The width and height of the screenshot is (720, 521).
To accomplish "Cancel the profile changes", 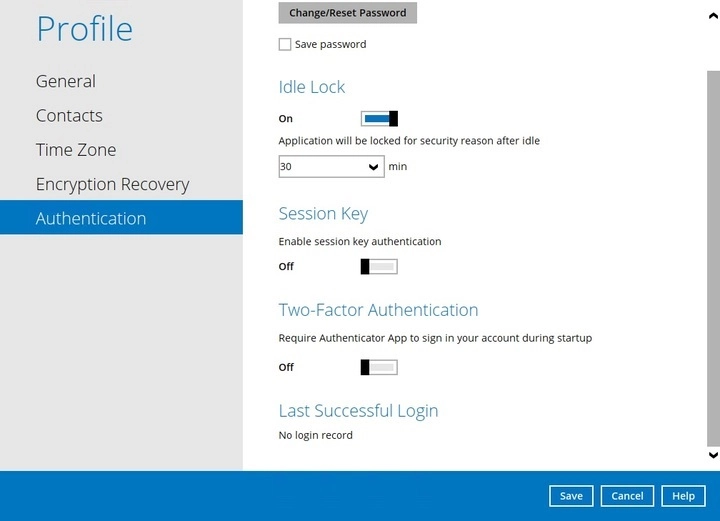I will [x=627, y=496].
